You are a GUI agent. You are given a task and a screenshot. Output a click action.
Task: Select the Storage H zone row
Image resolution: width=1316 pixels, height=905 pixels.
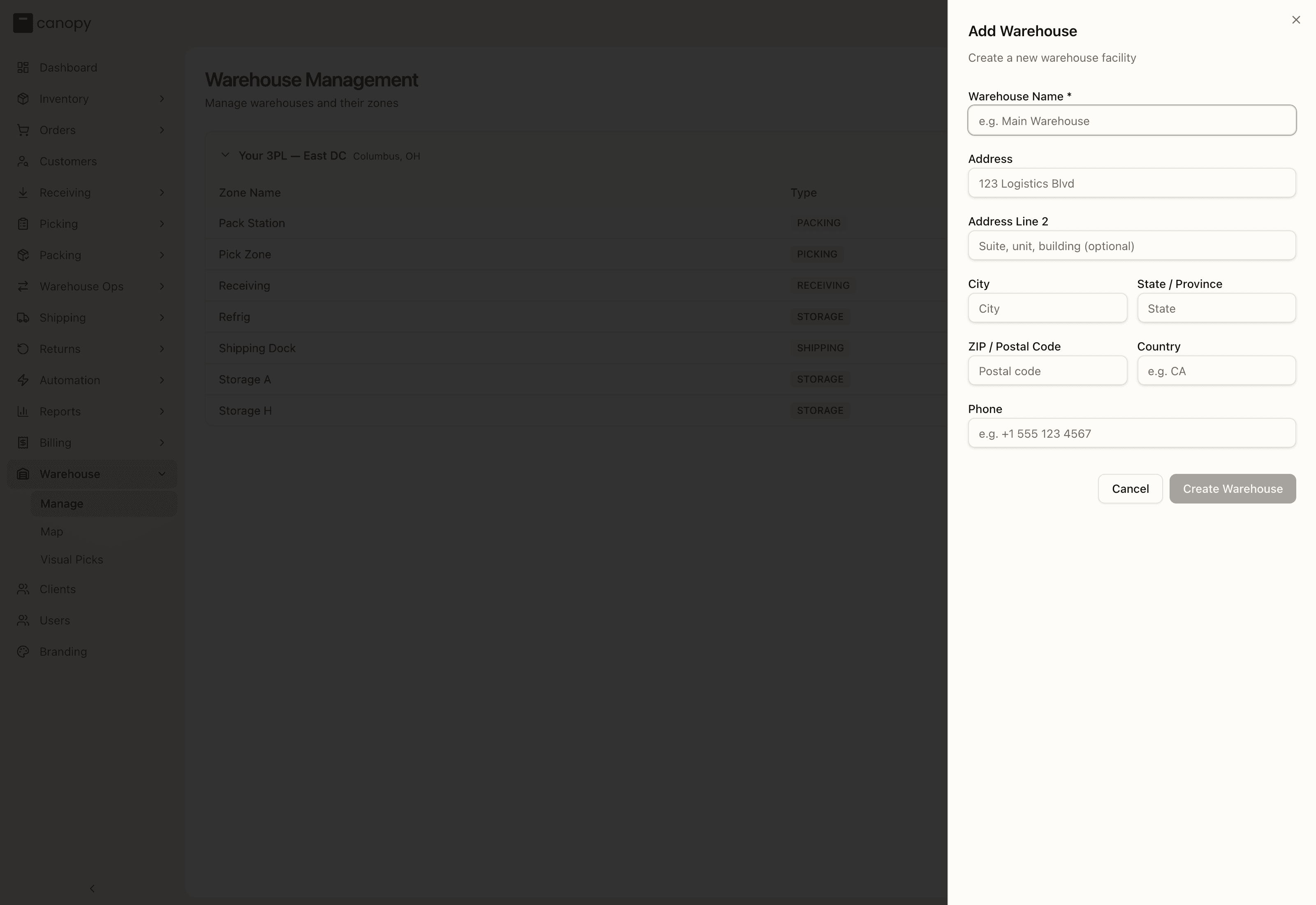[x=577, y=410]
